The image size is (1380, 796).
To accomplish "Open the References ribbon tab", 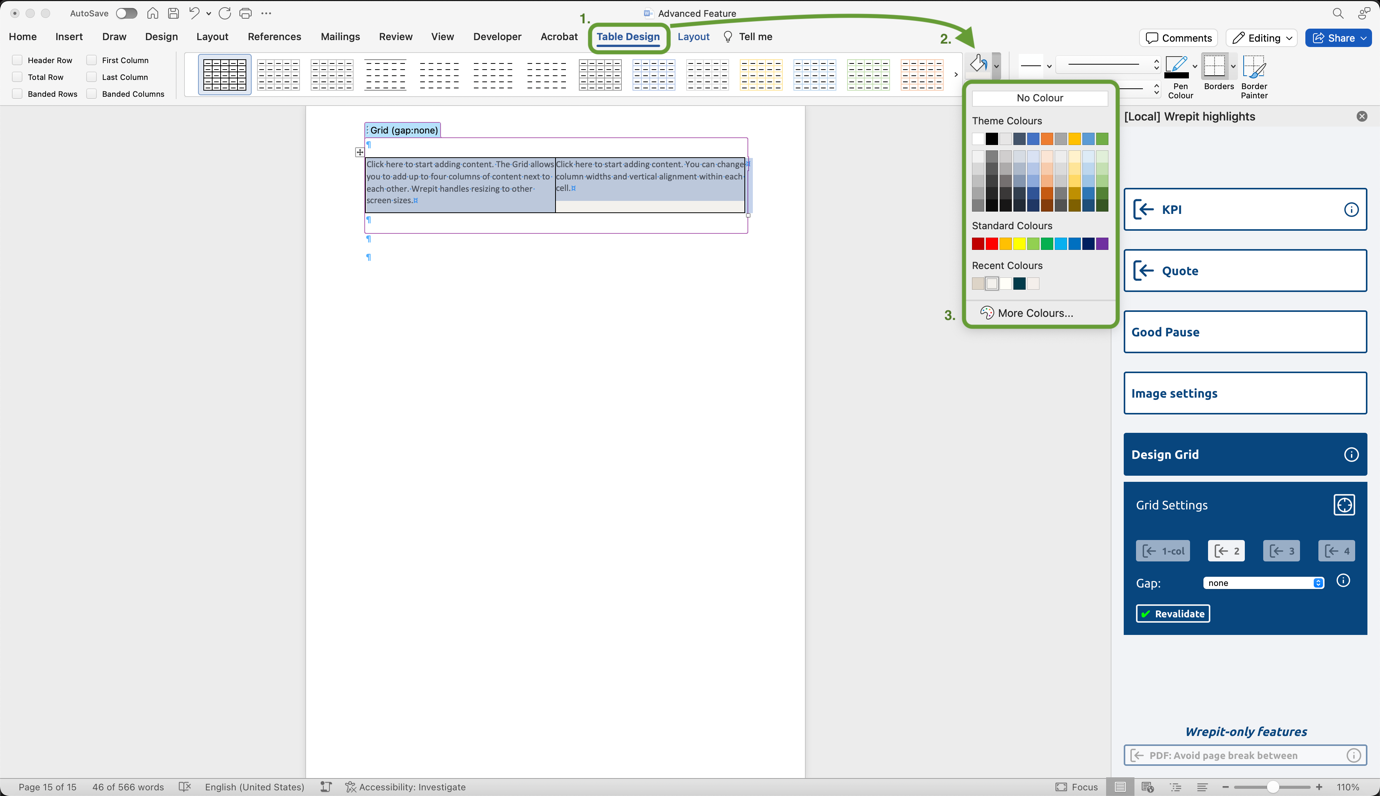I will click(274, 37).
